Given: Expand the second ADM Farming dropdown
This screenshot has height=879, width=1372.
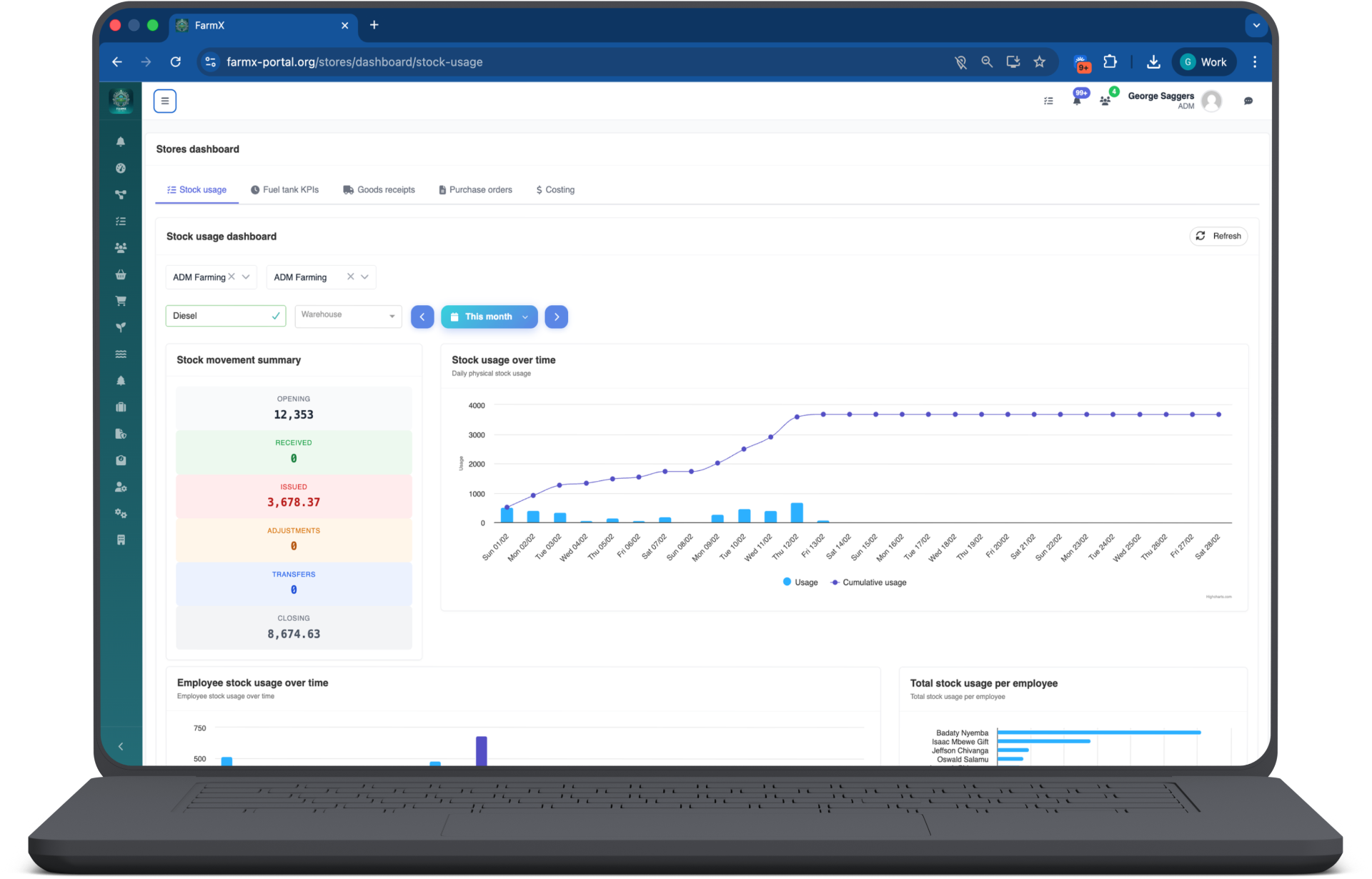Looking at the screenshot, I should [364, 277].
